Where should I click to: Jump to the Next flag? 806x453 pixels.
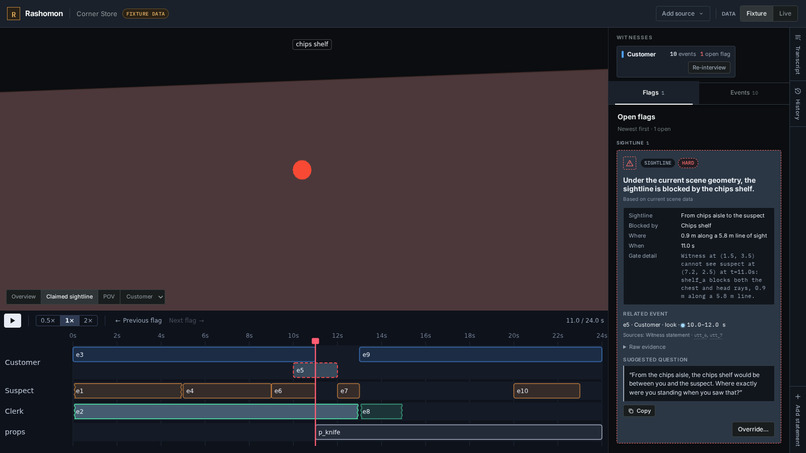187,320
